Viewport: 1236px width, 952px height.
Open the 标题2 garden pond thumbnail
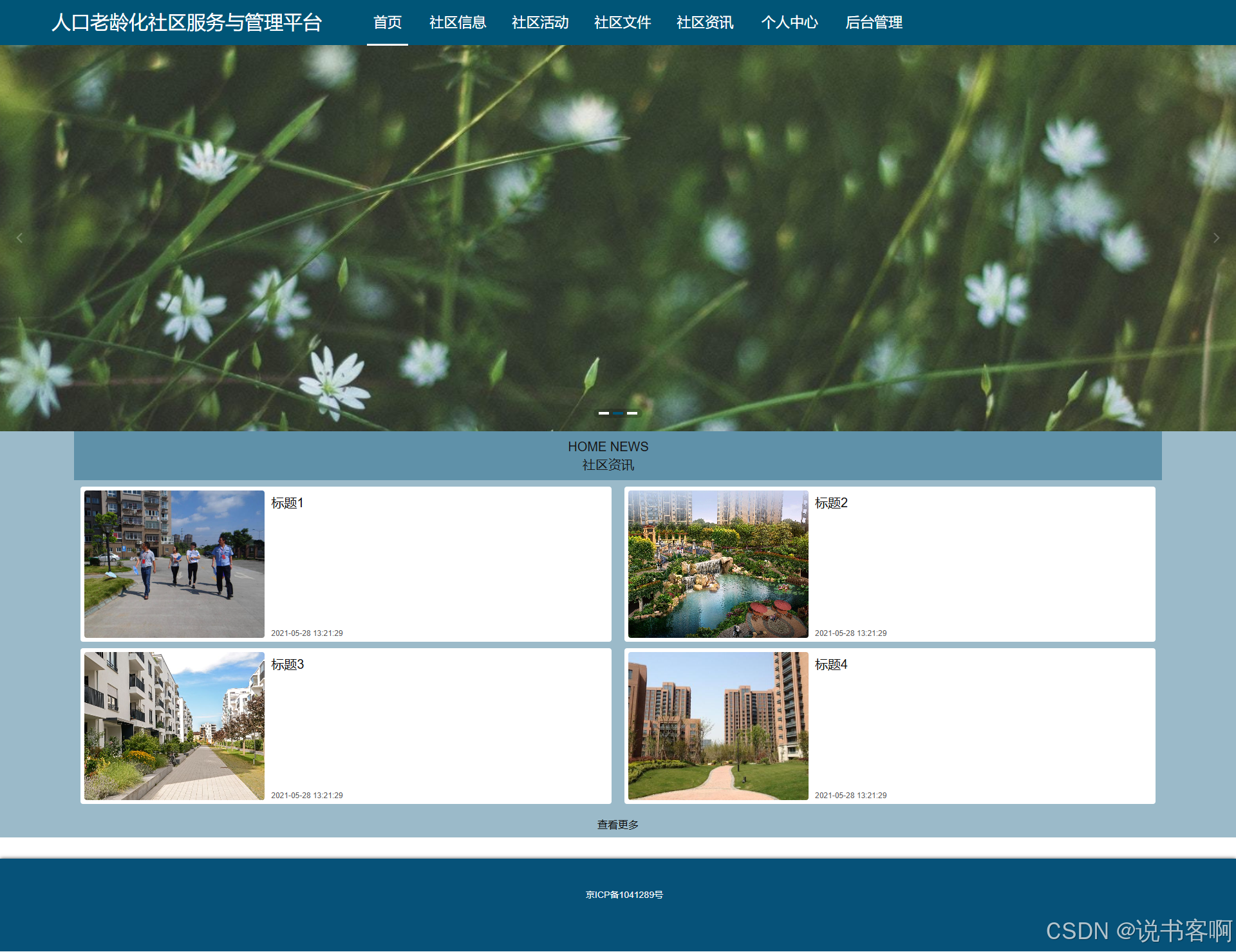point(718,564)
